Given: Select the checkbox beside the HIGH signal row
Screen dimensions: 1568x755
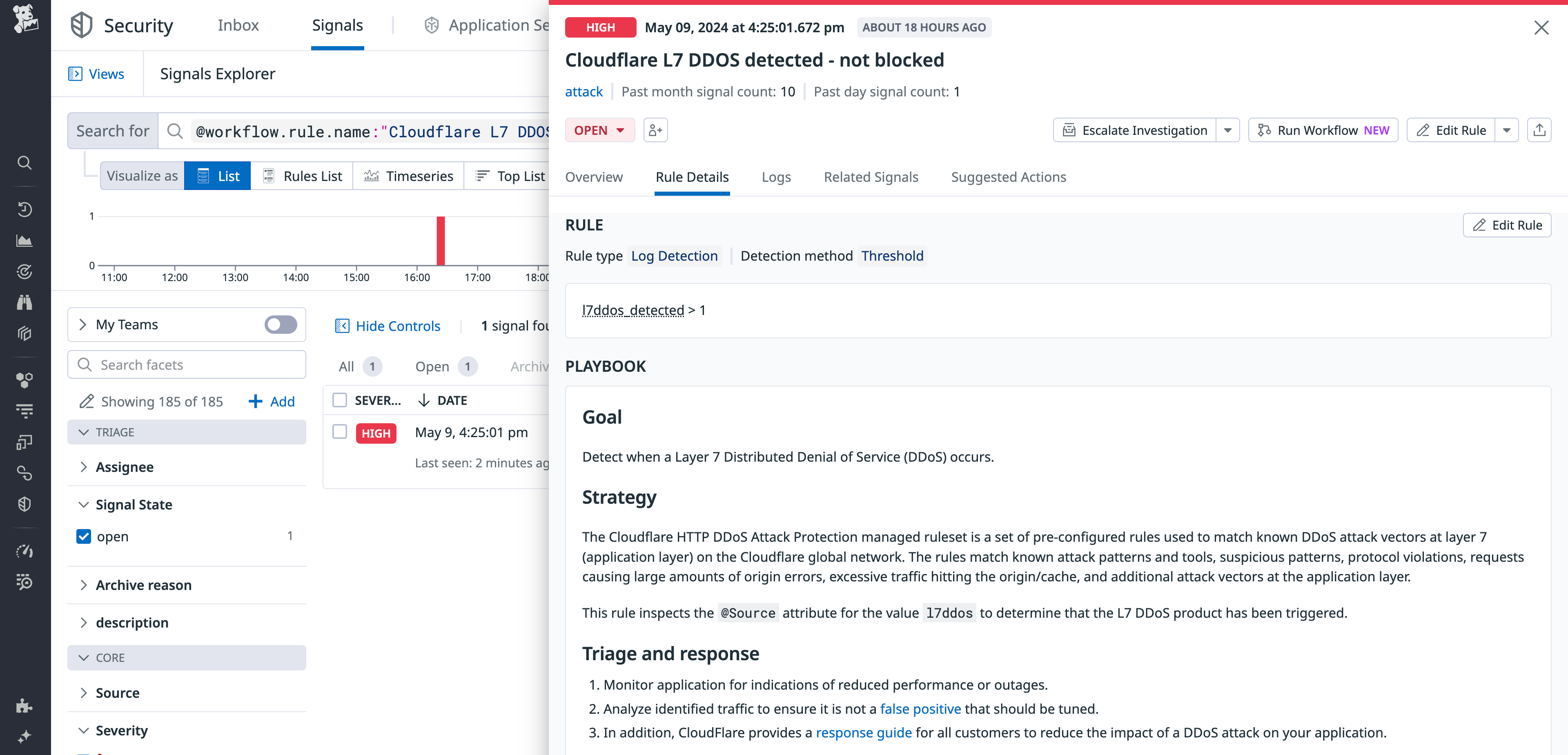Looking at the screenshot, I should coord(340,432).
